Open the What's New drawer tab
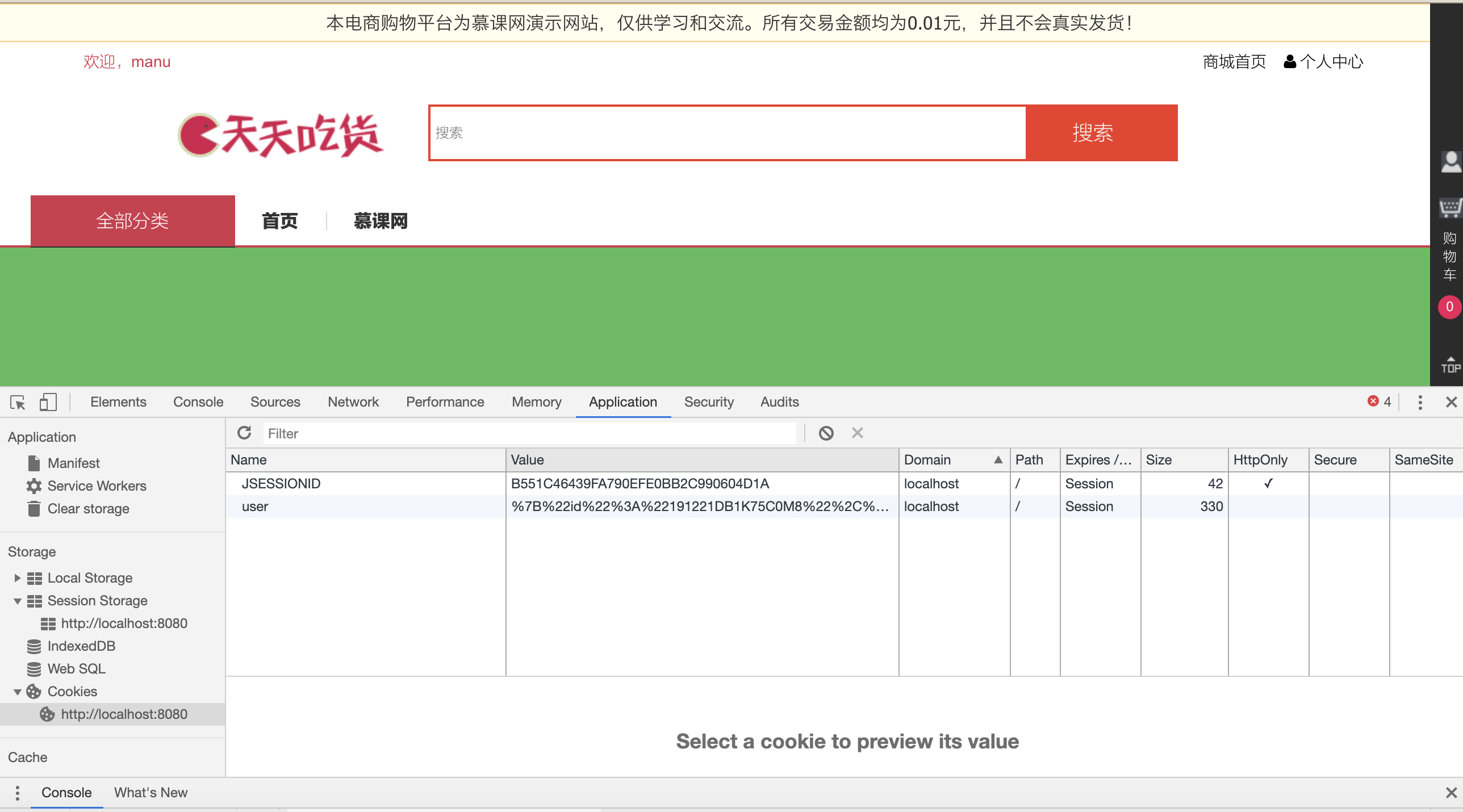The height and width of the screenshot is (812, 1463). (x=151, y=793)
